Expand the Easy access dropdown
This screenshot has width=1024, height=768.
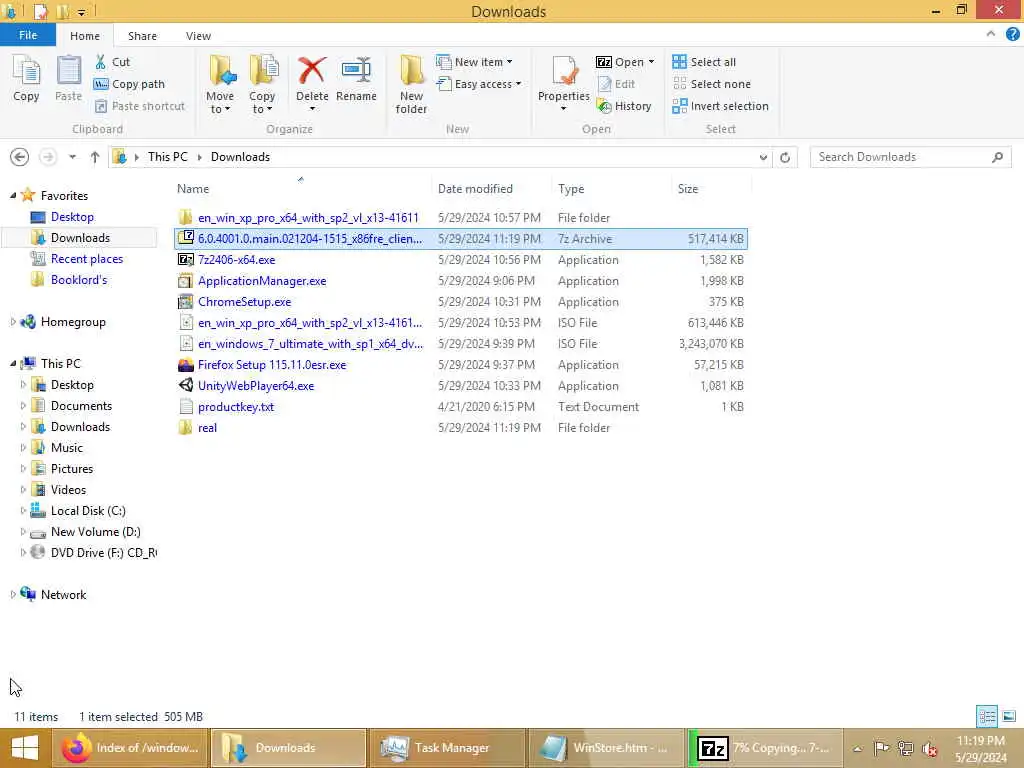479,84
